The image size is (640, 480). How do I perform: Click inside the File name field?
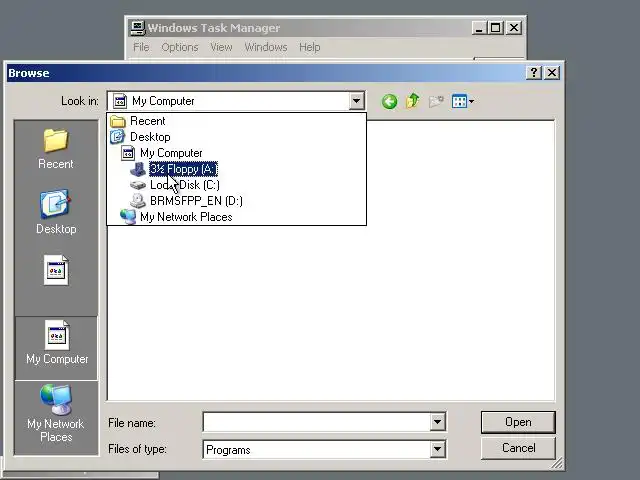click(x=317, y=422)
